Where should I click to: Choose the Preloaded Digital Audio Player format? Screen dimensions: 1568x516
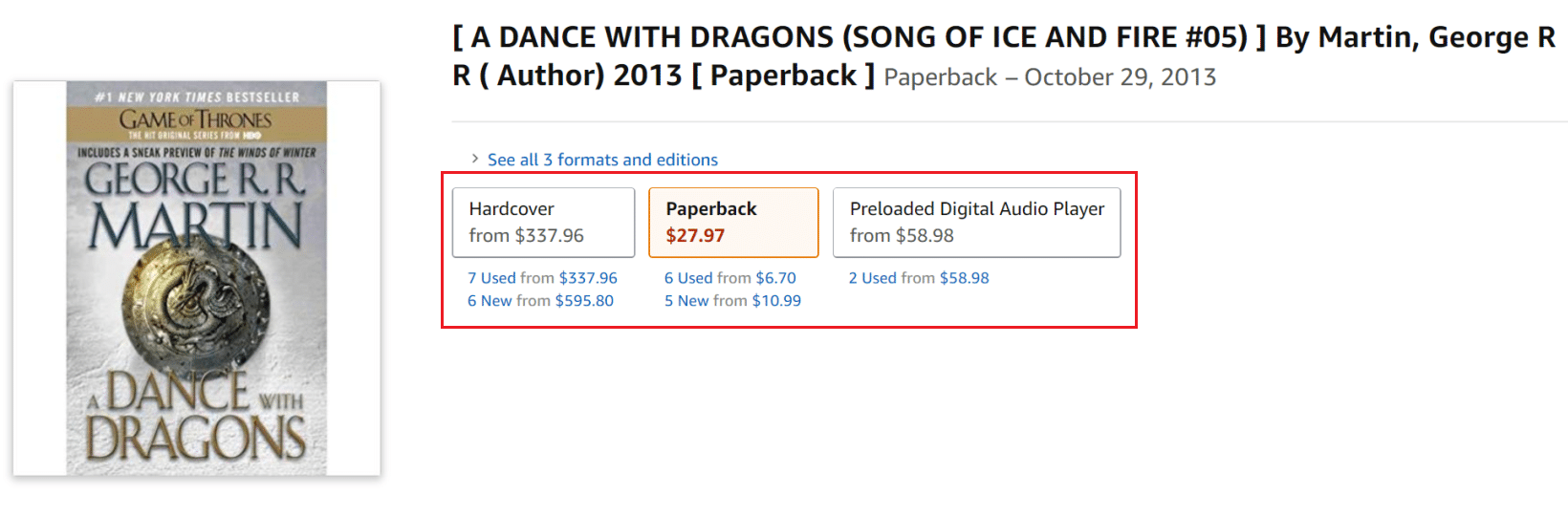(976, 222)
